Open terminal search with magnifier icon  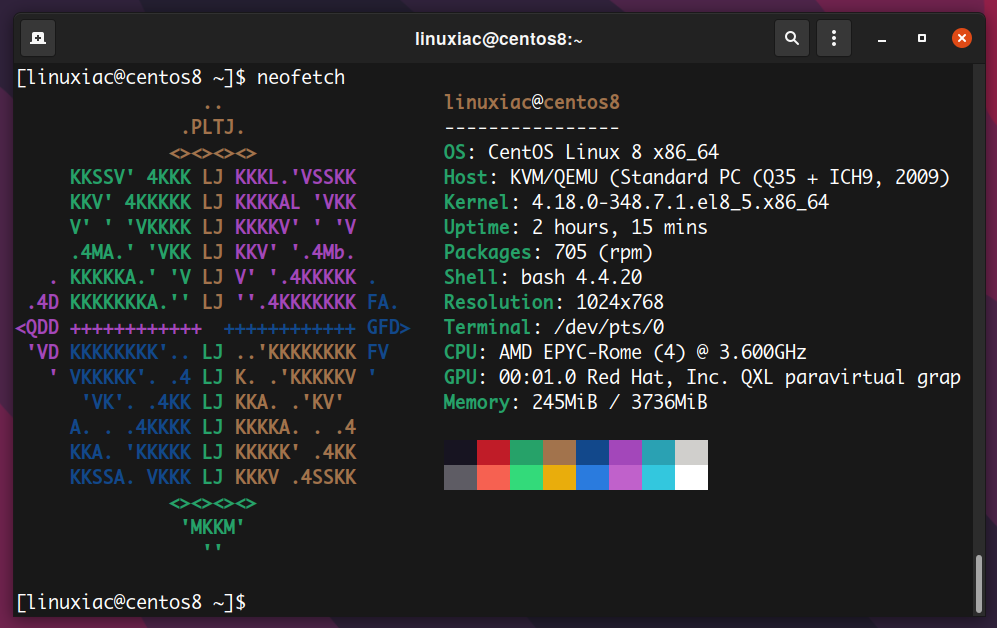tap(792, 38)
